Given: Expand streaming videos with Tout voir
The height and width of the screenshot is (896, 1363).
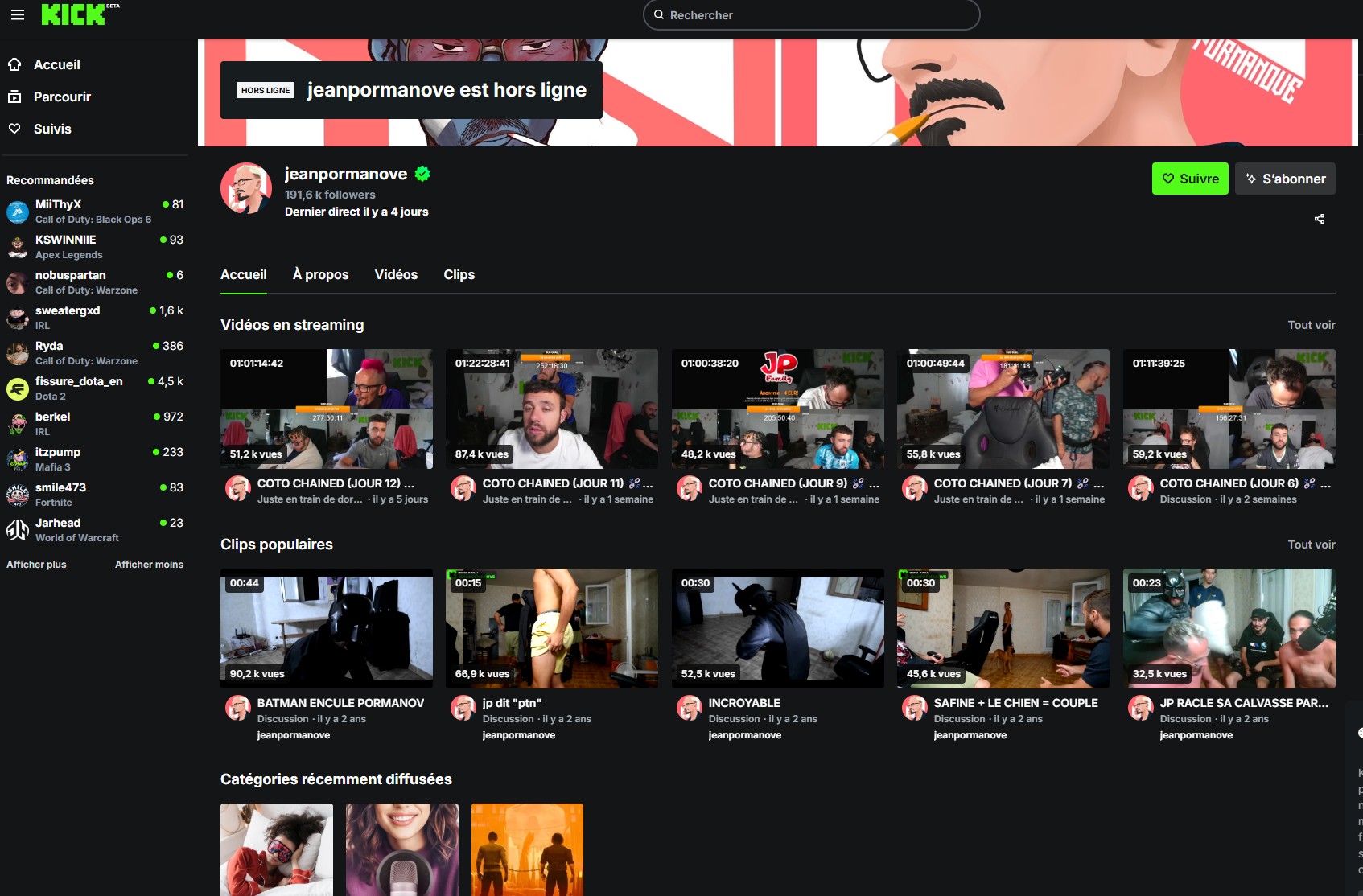Looking at the screenshot, I should tap(1311, 325).
